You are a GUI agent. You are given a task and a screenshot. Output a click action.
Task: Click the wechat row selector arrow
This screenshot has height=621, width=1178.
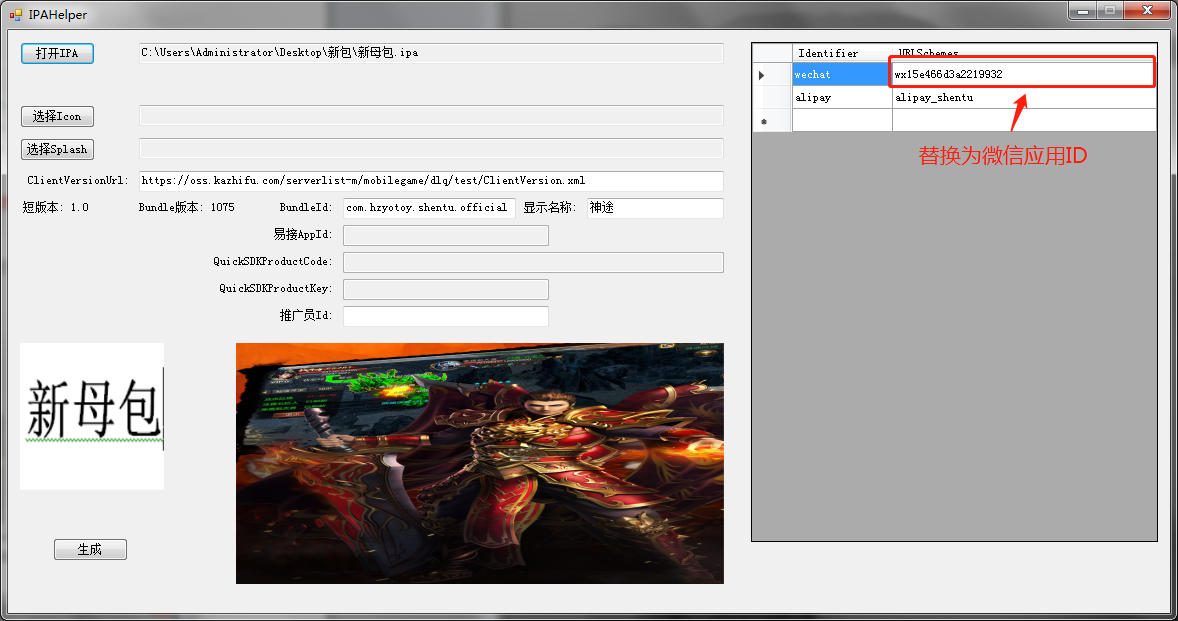click(x=772, y=74)
